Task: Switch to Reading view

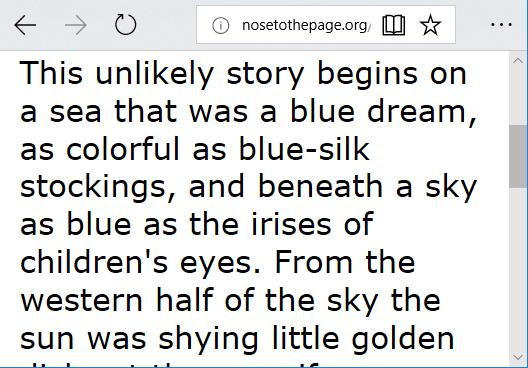Action: point(394,25)
